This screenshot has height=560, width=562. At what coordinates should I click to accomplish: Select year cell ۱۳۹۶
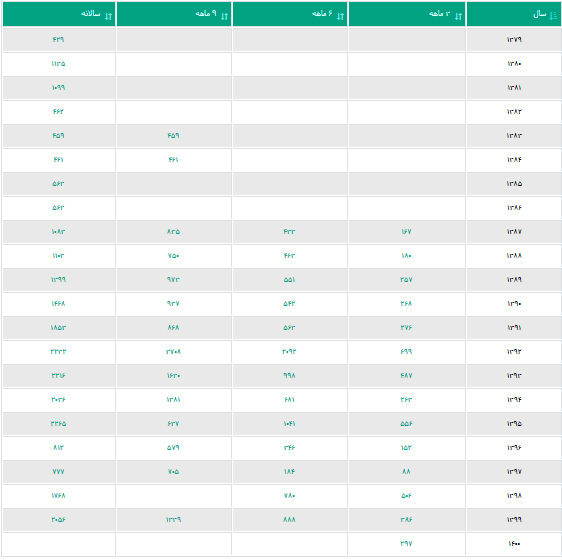[514, 447]
